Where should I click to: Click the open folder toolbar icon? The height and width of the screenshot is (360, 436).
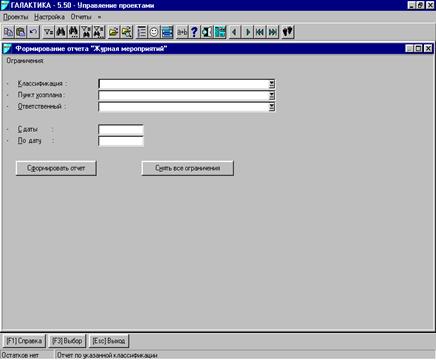pos(114,32)
